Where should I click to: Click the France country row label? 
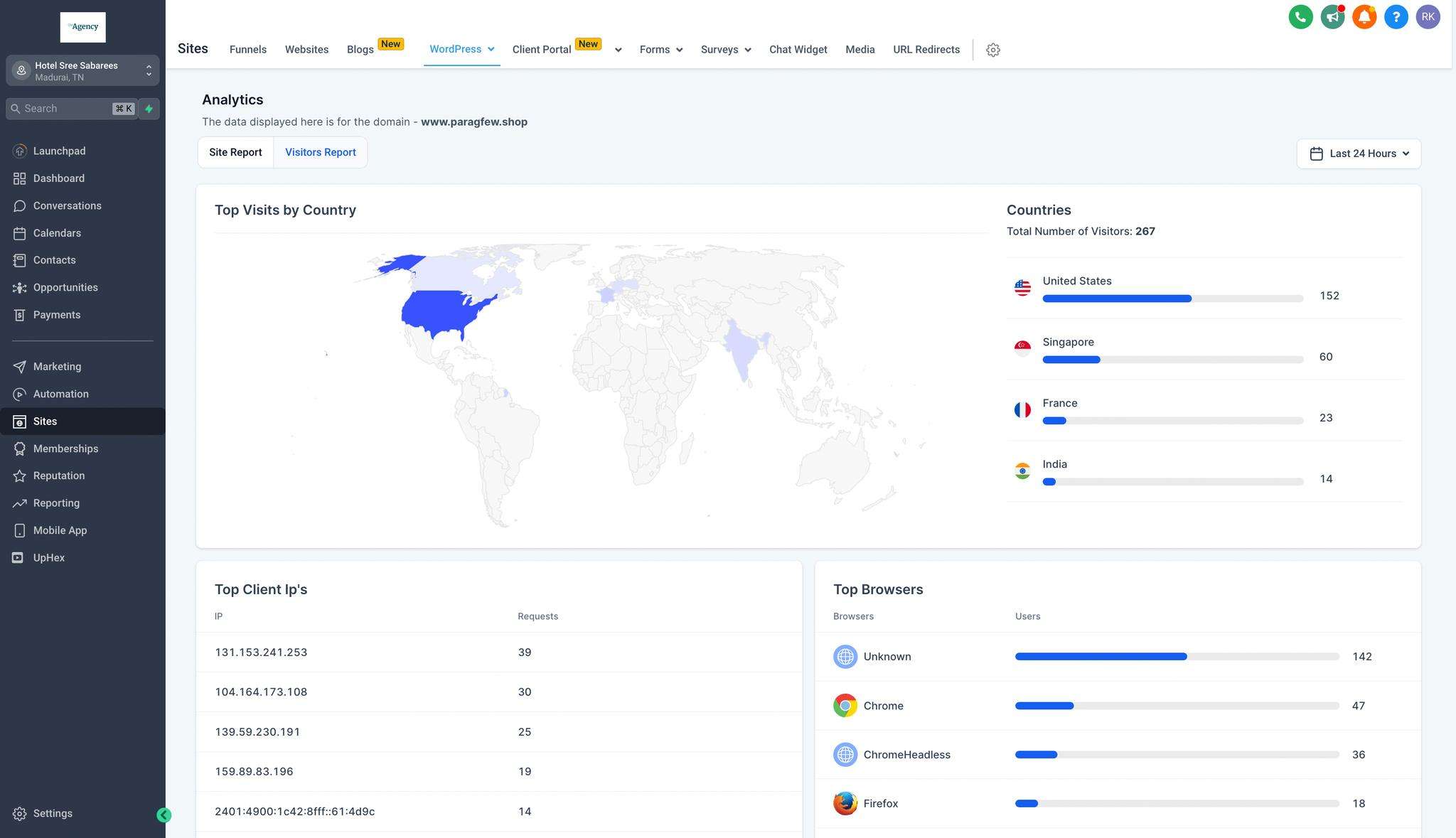pos(1060,403)
